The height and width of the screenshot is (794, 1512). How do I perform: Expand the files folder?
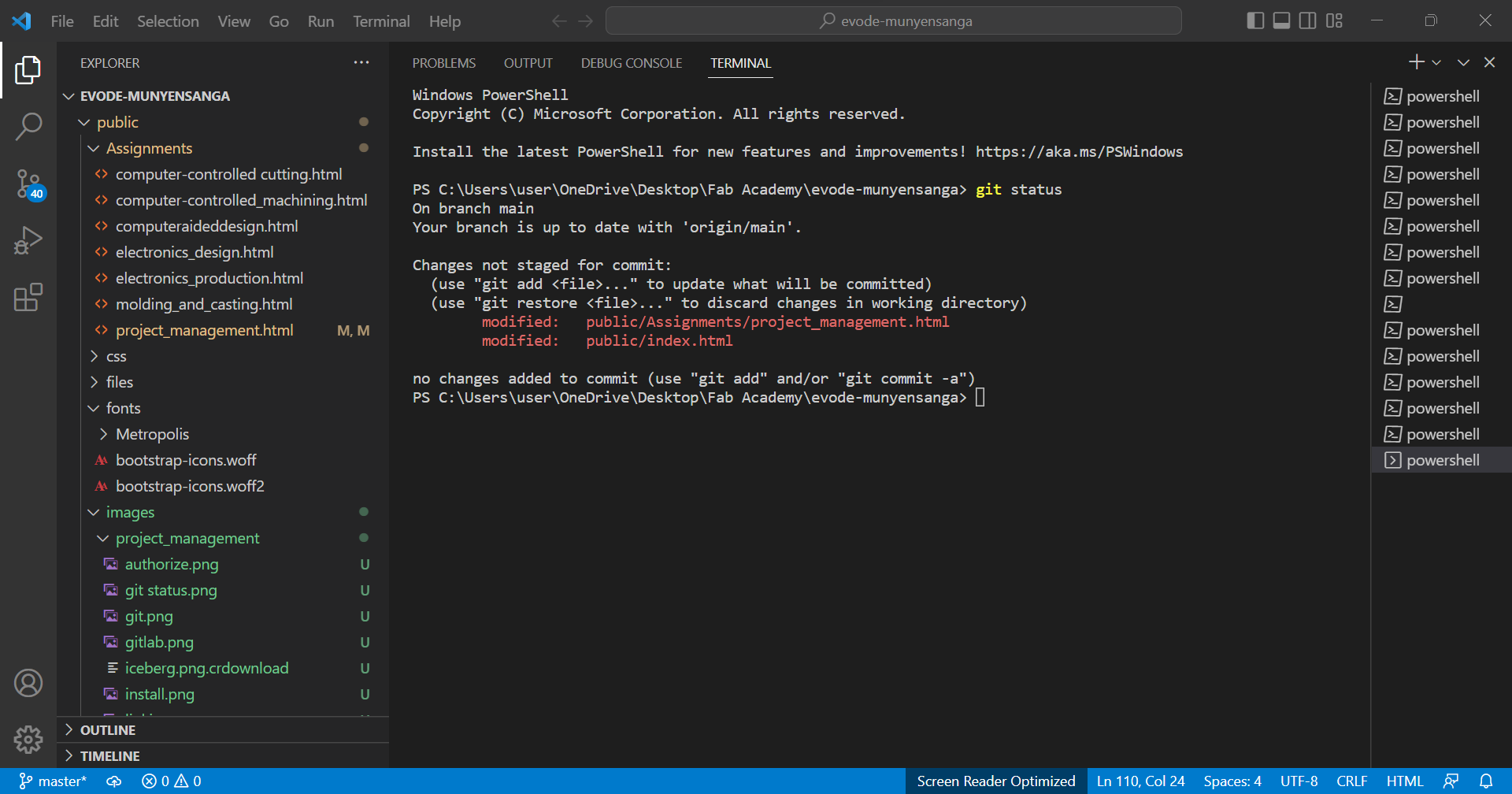223,382
